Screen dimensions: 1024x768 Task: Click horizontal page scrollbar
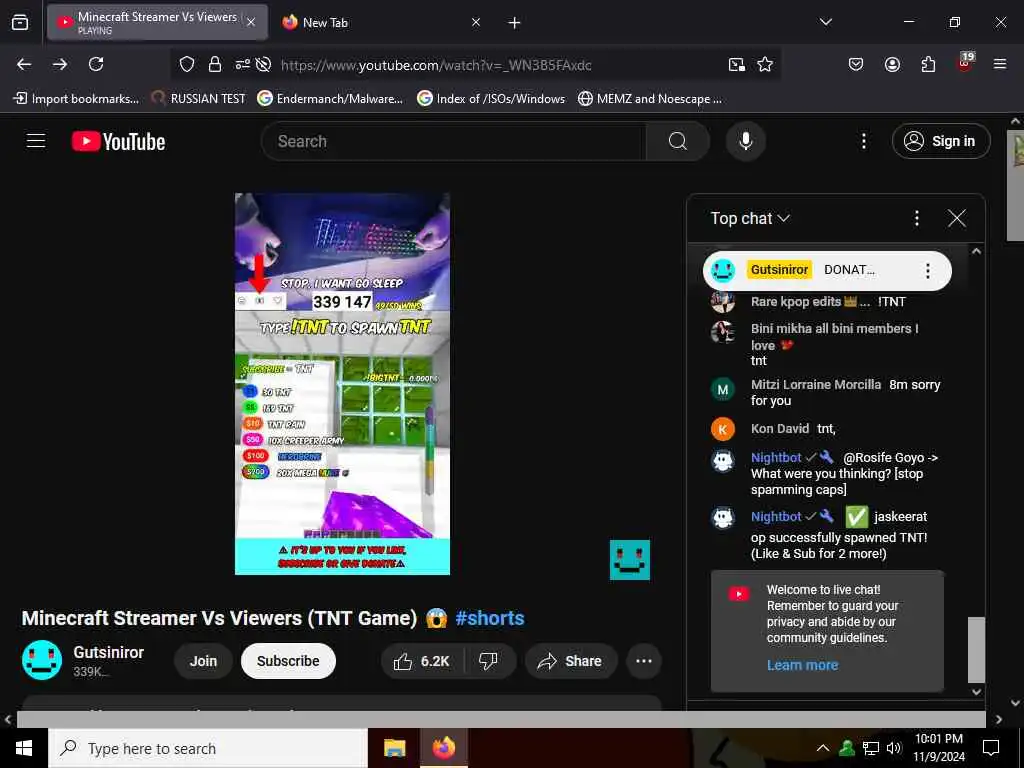click(x=501, y=719)
